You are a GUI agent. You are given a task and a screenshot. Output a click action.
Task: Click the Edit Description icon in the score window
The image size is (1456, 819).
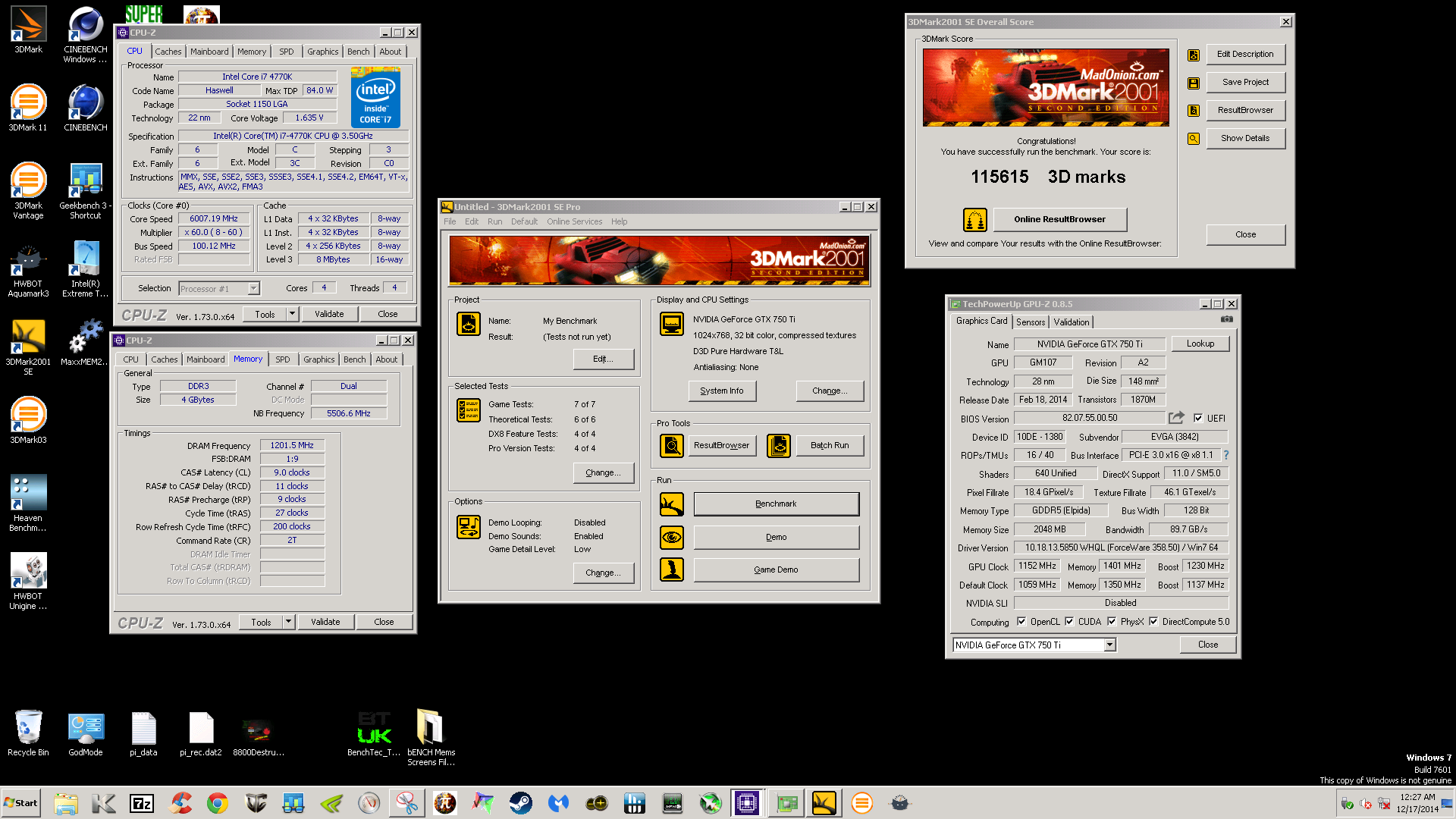[1194, 55]
